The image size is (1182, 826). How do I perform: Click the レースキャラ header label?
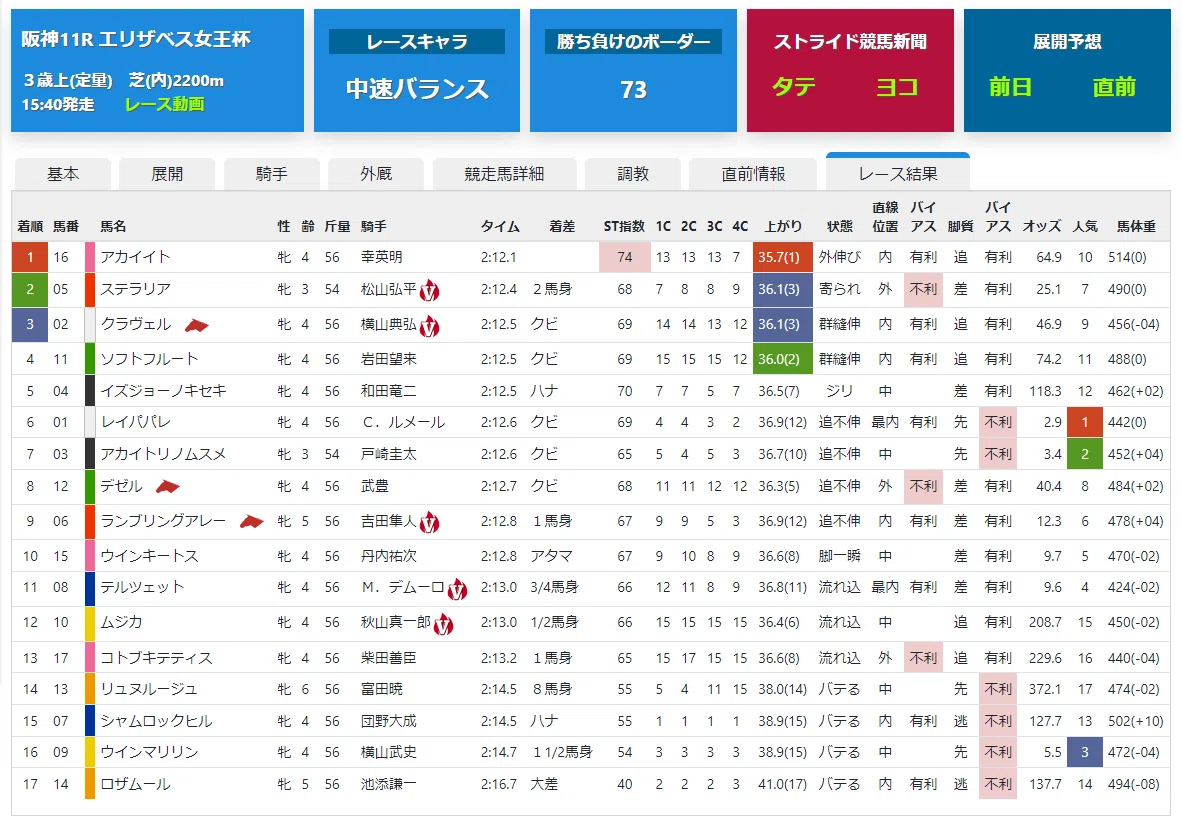pyautogui.click(x=417, y=41)
